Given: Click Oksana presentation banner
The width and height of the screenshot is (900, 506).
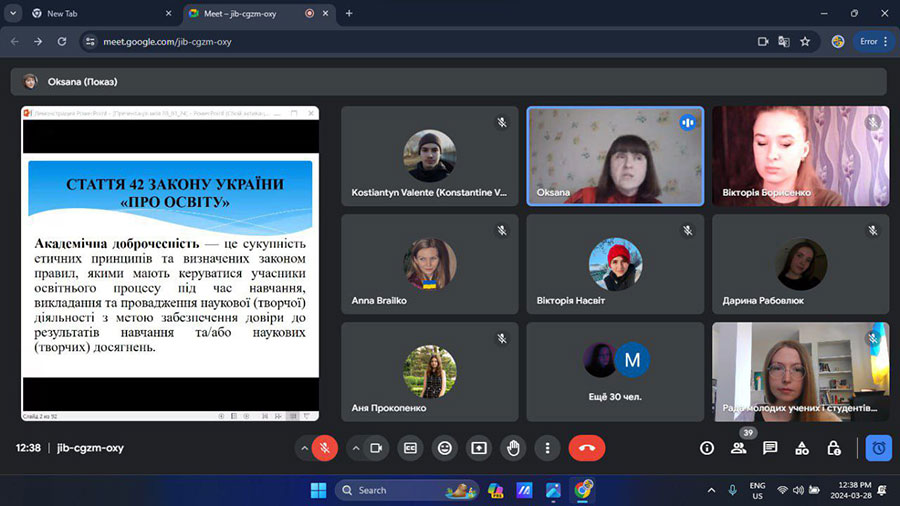Looking at the screenshot, I should click(x=448, y=81).
